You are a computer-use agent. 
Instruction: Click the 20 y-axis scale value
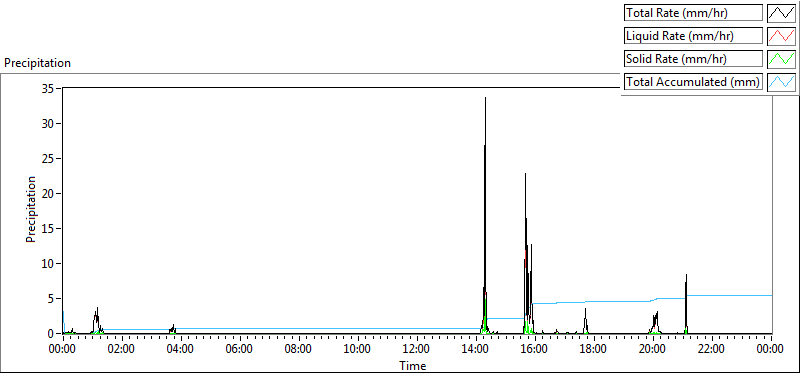[x=49, y=193]
